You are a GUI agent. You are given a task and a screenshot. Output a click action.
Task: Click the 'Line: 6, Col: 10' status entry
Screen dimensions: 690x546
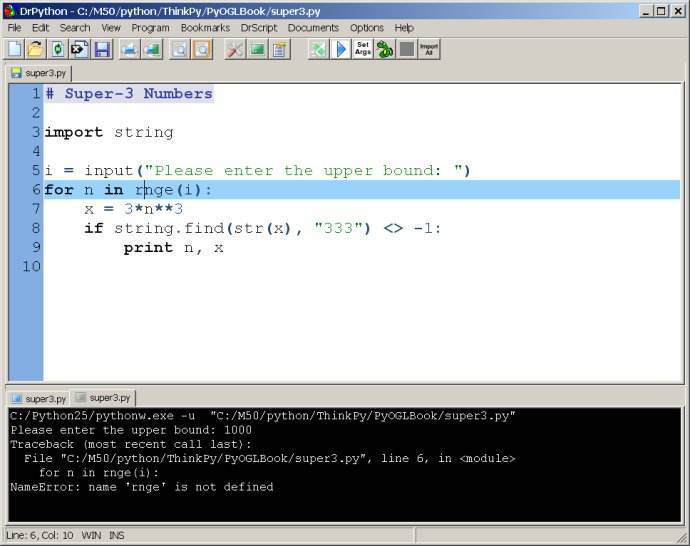(x=40, y=535)
